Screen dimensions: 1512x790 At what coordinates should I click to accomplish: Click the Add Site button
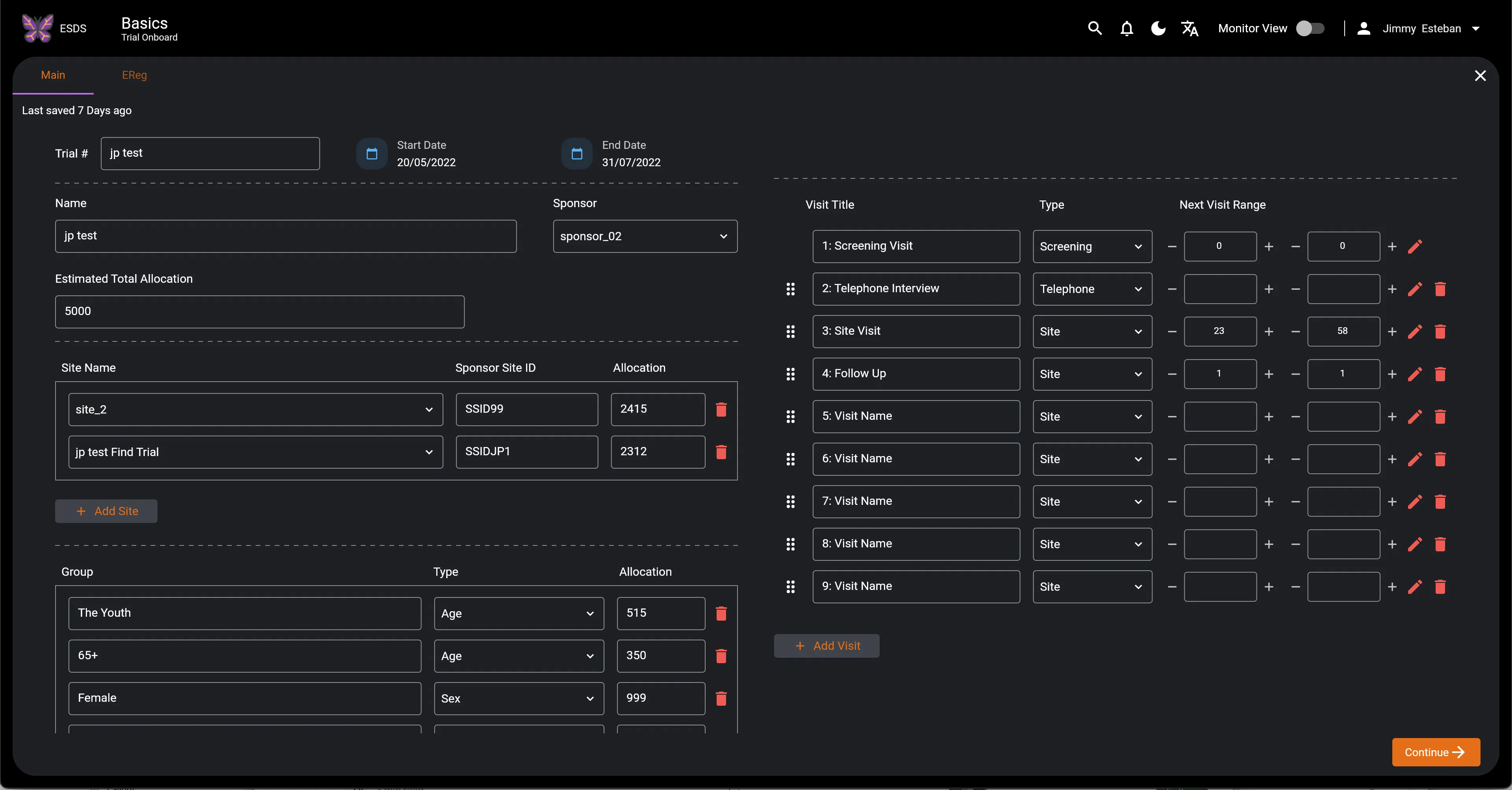point(106,511)
